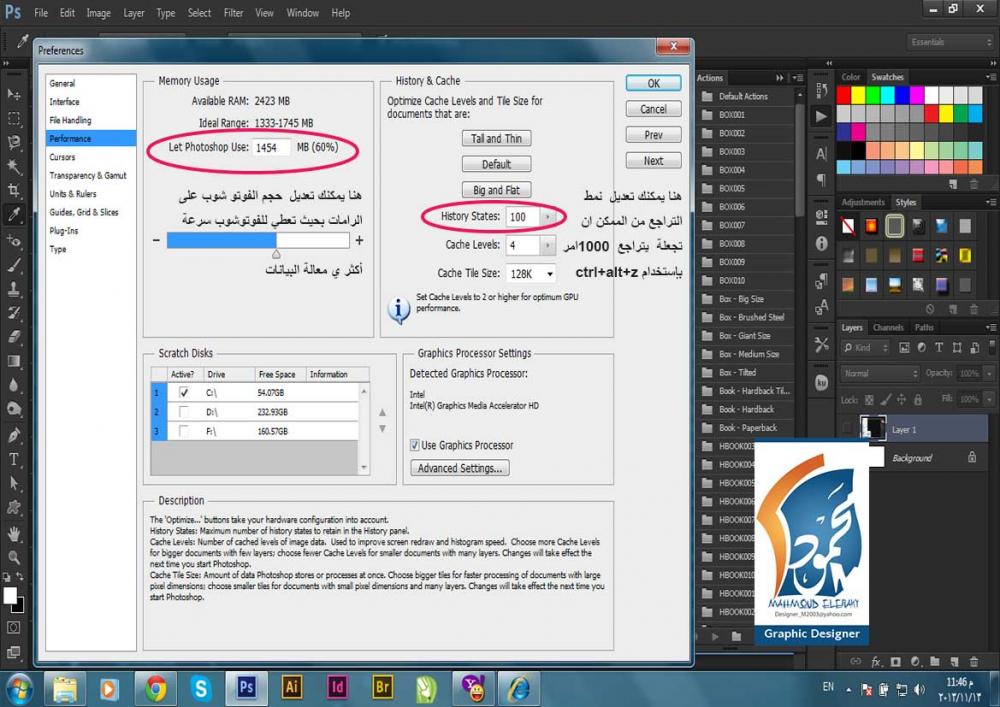Click the Tall and Thin button

(496, 138)
